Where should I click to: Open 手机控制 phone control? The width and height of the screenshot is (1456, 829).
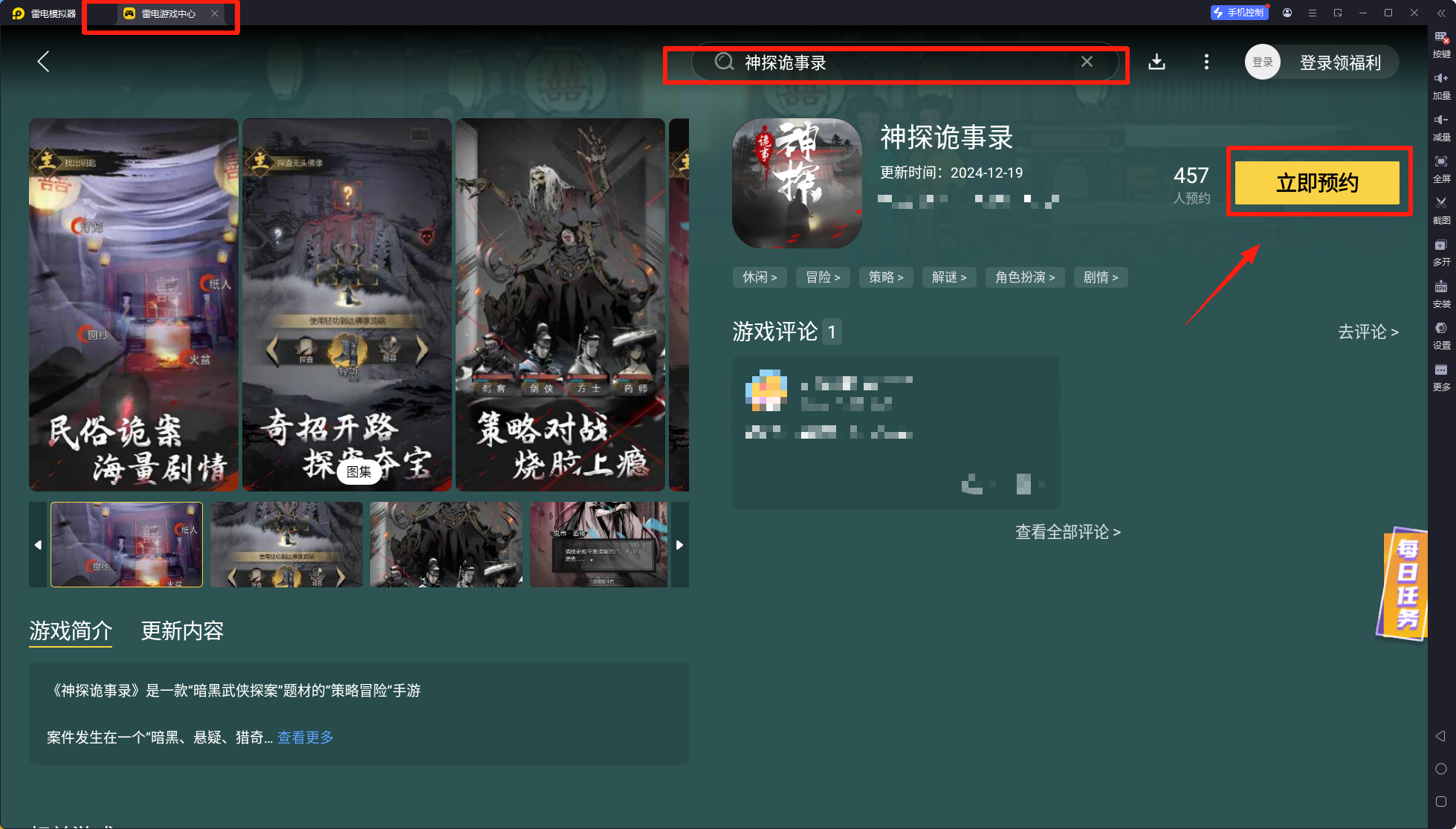point(1239,13)
